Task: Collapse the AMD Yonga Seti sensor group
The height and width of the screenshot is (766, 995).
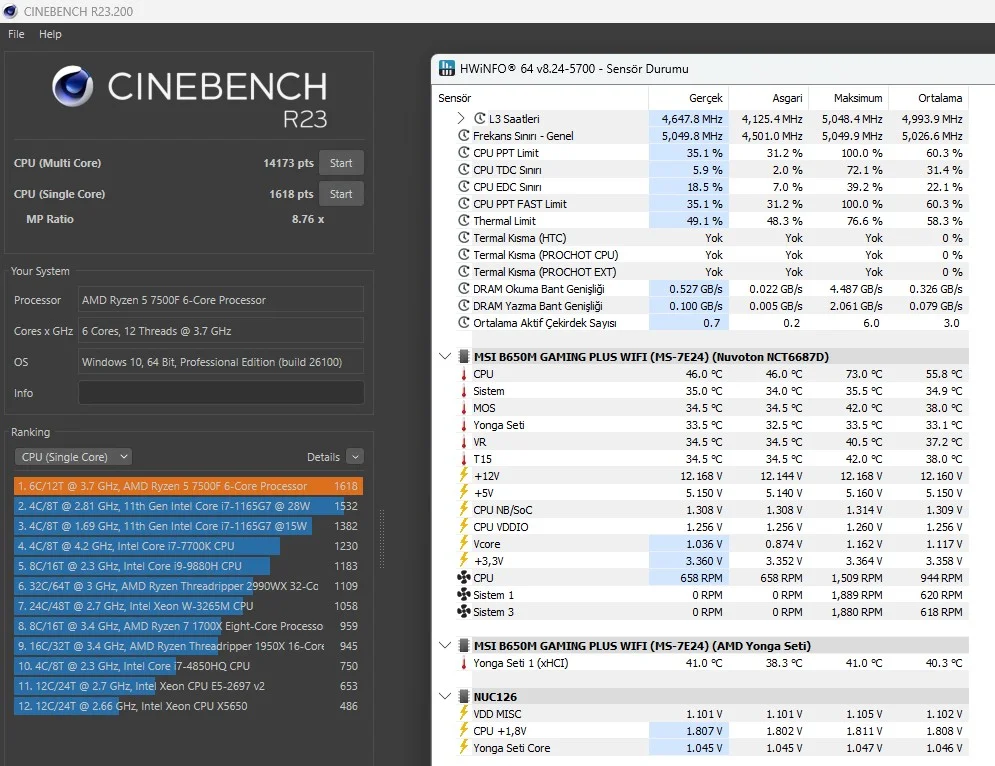Action: click(x=445, y=645)
